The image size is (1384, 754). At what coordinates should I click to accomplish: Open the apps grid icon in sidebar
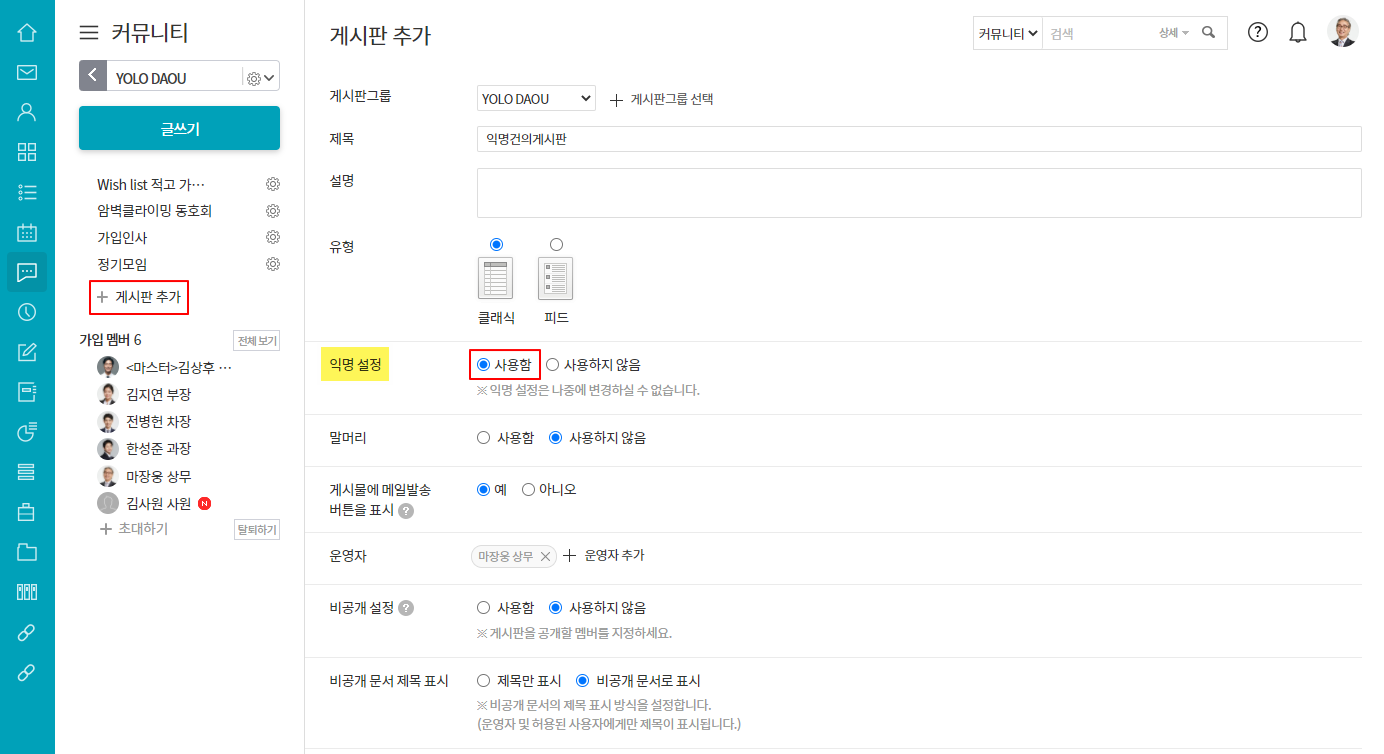[x=26, y=152]
